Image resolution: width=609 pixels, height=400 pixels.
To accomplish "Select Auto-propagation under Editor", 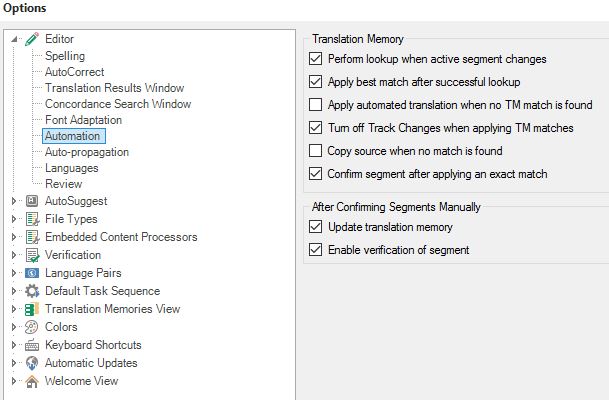I will point(87,152).
